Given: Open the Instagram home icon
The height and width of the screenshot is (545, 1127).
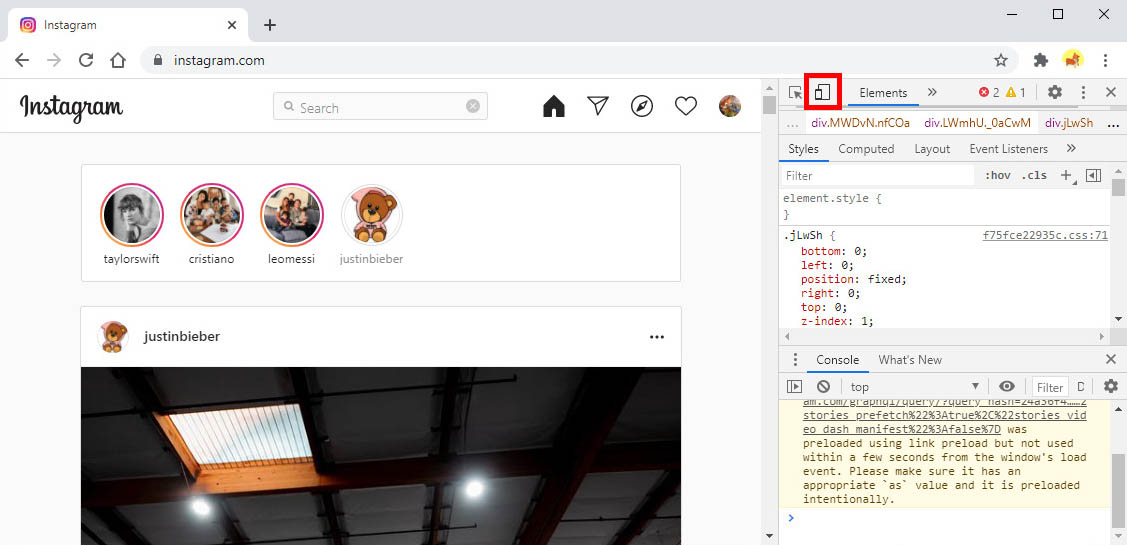Looking at the screenshot, I should 553,106.
